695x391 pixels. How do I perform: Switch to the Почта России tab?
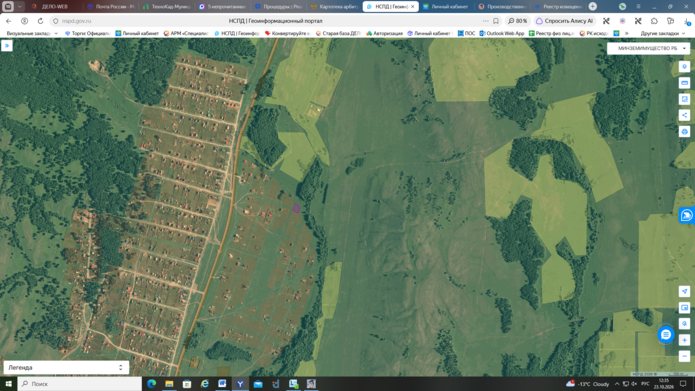[x=110, y=7]
